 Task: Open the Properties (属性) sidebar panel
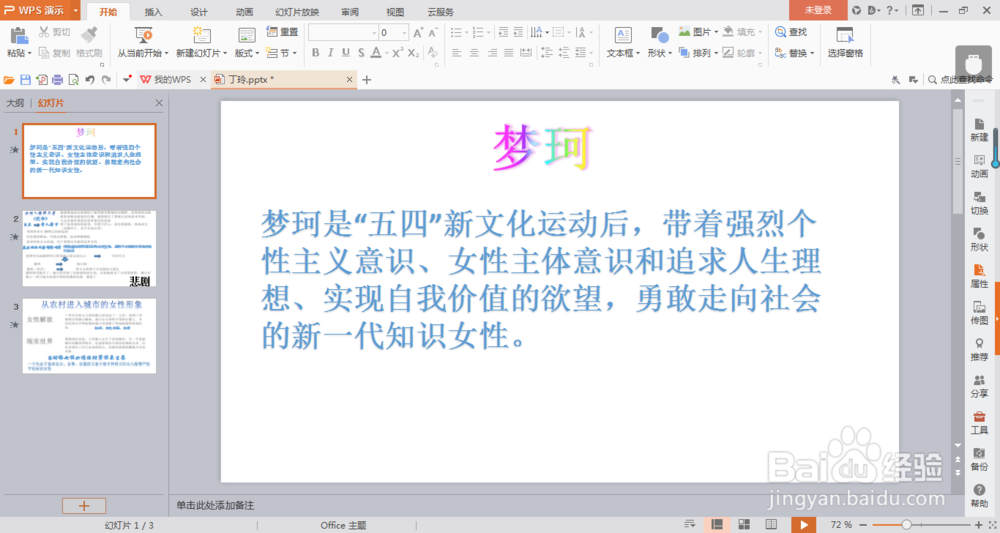979,276
